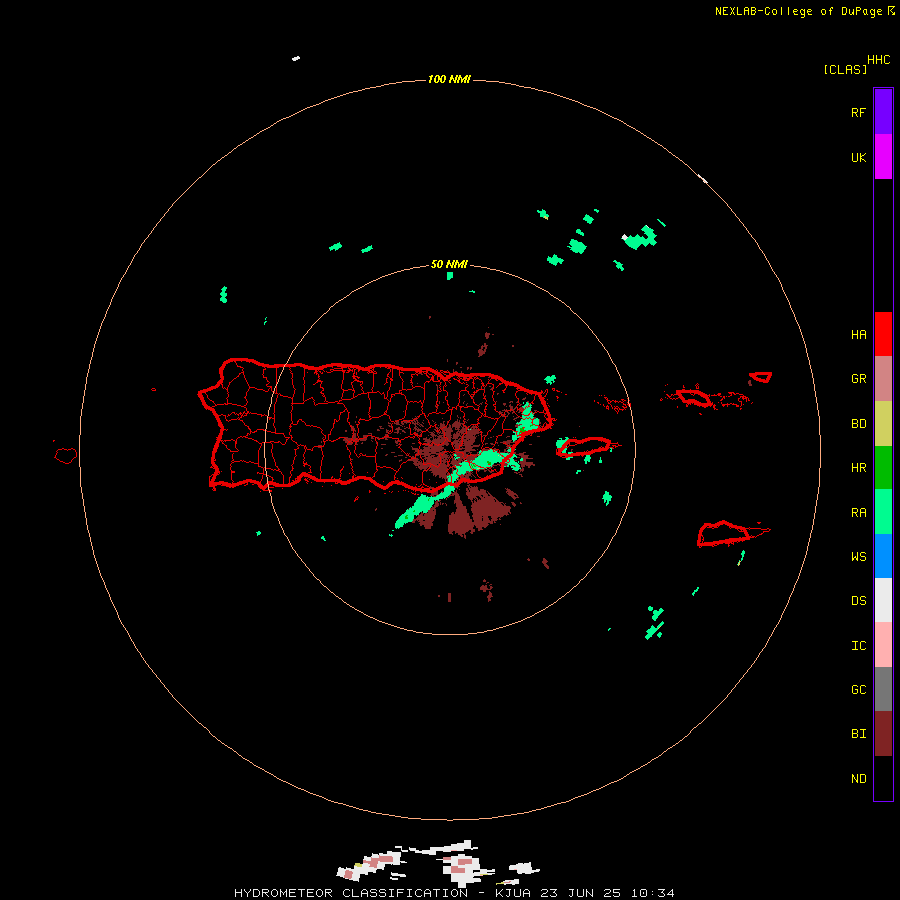This screenshot has height=900, width=900.
Task: Click the HA red legend swatch
Action: click(883, 334)
